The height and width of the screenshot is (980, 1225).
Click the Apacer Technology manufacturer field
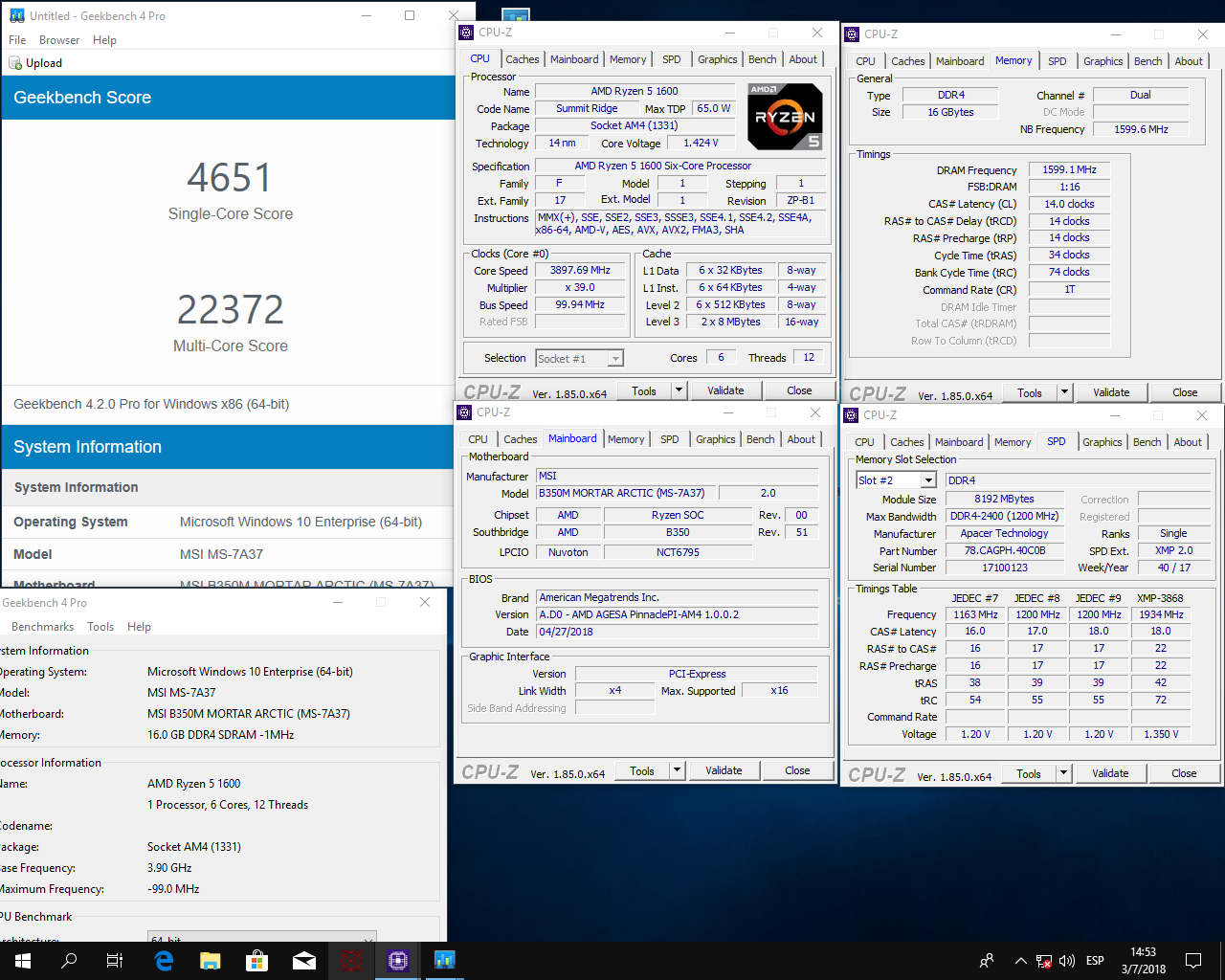1004,534
